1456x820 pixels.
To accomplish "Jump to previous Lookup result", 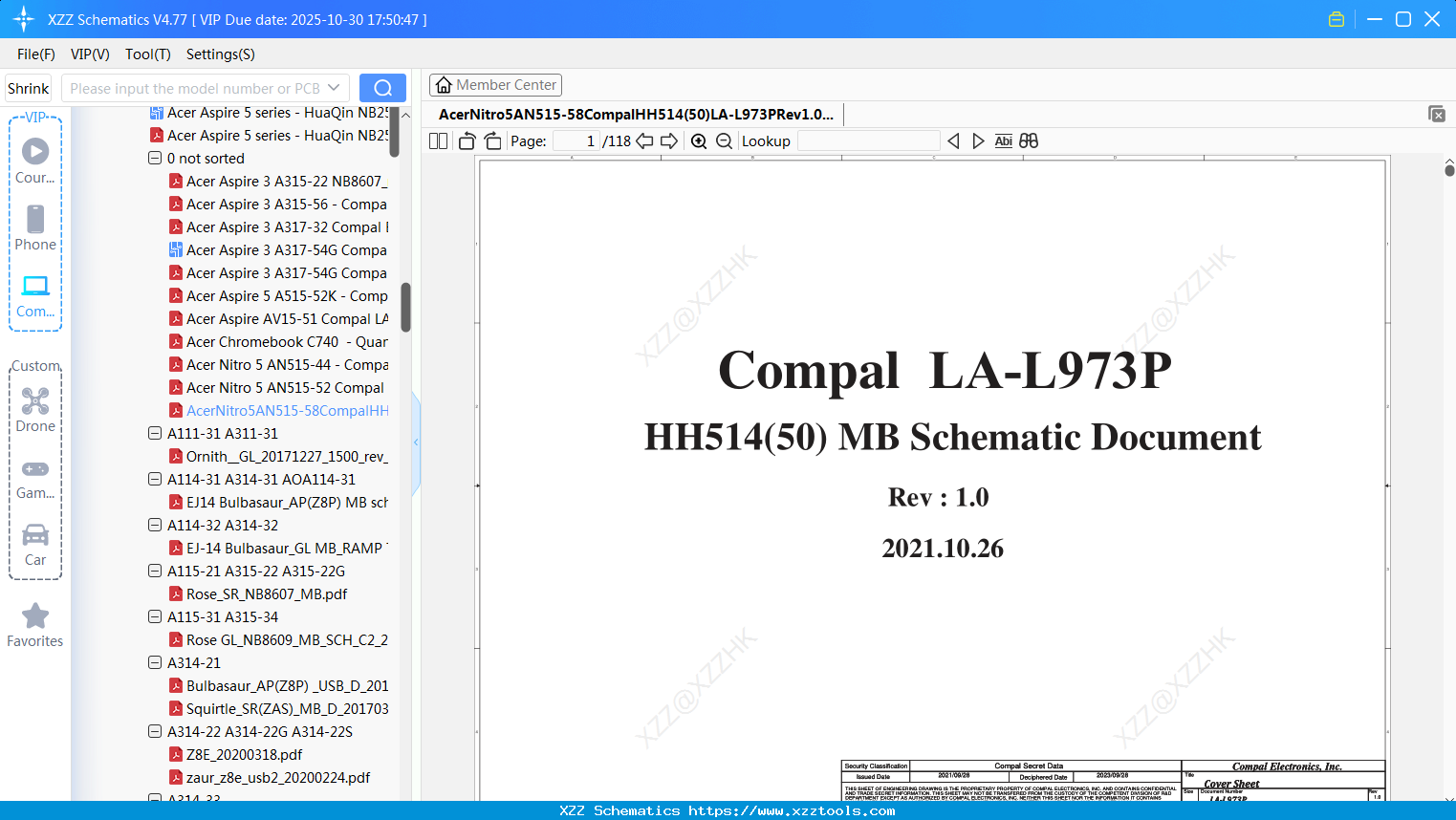I will coord(953,141).
